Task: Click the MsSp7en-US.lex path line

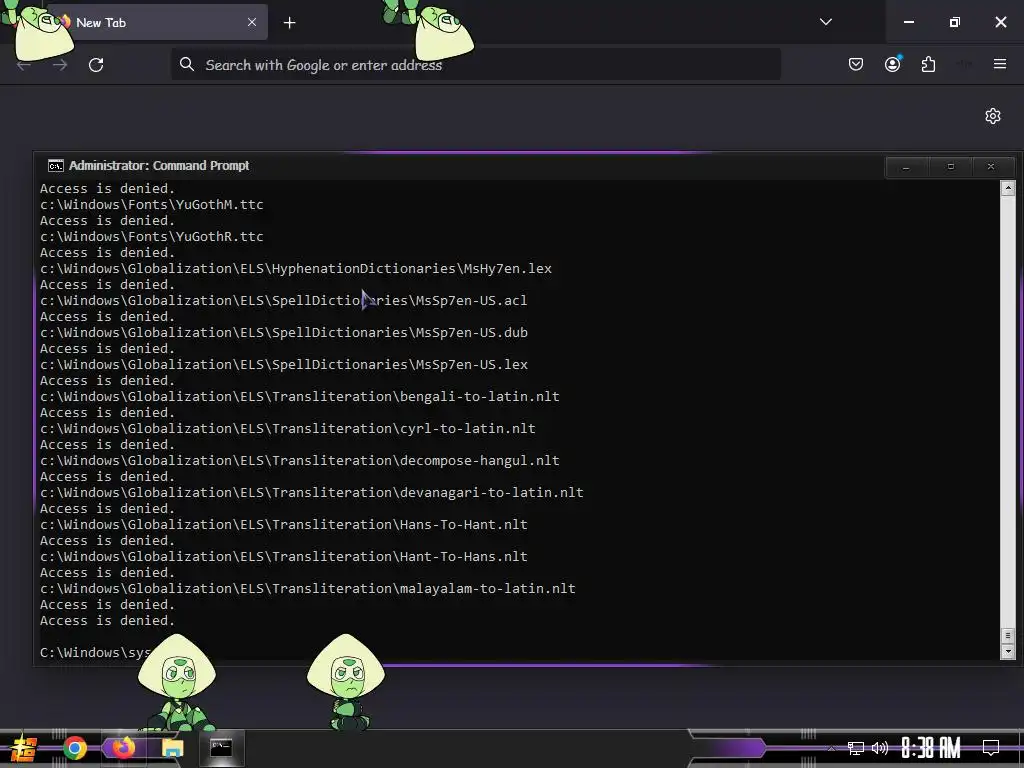Action: 283,364
